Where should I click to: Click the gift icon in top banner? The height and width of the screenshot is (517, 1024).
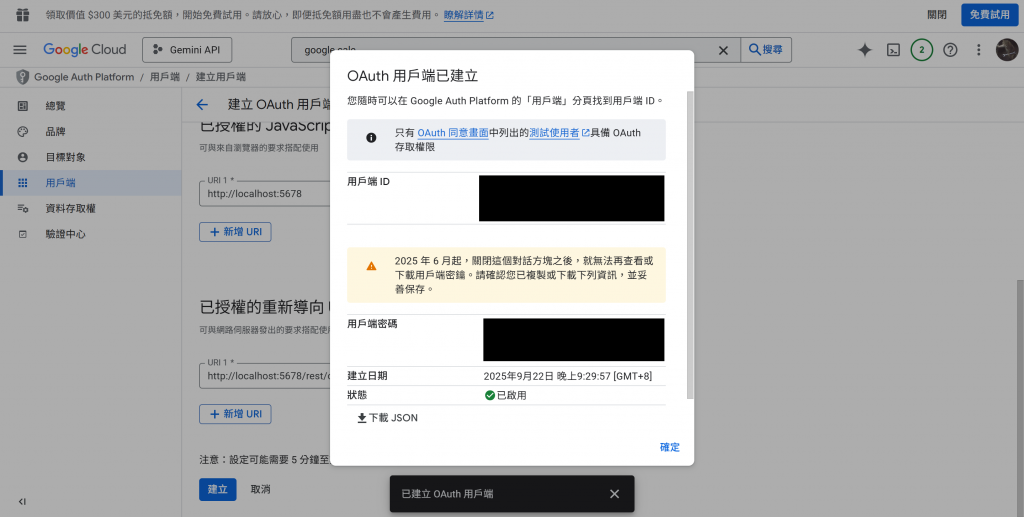tap(22, 14)
